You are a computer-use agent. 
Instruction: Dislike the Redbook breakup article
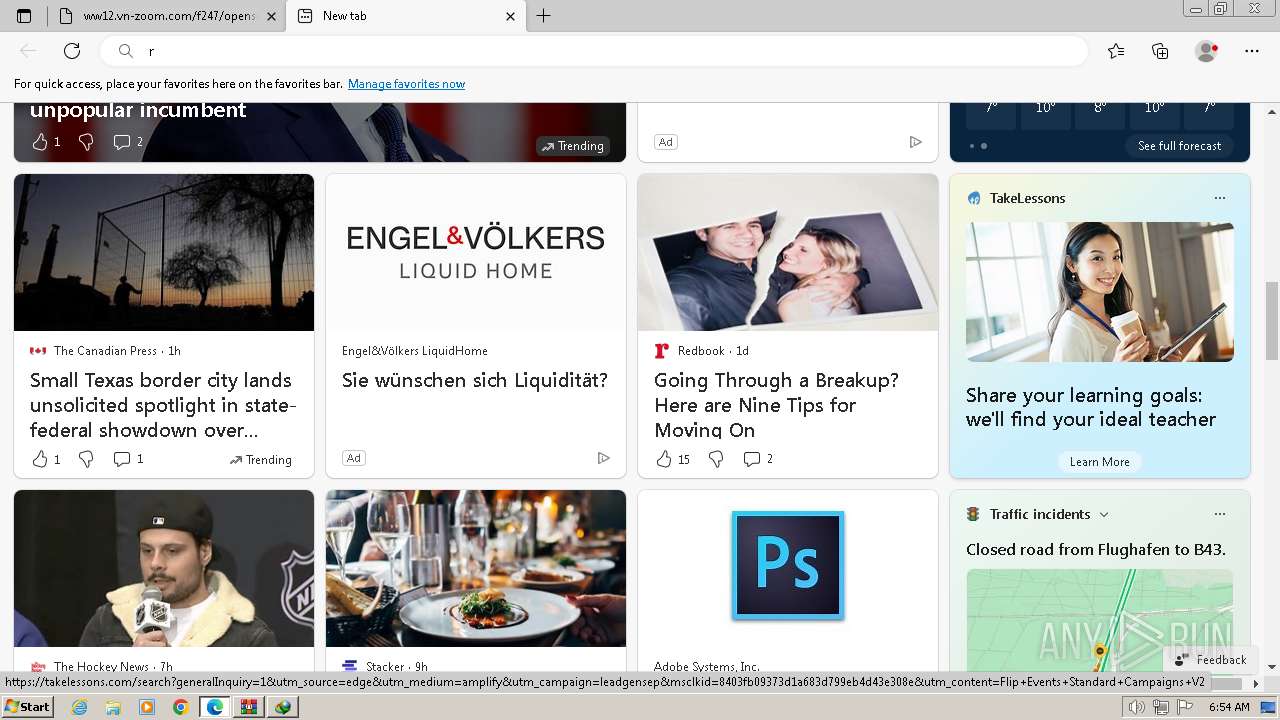click(x=716, y=459)
